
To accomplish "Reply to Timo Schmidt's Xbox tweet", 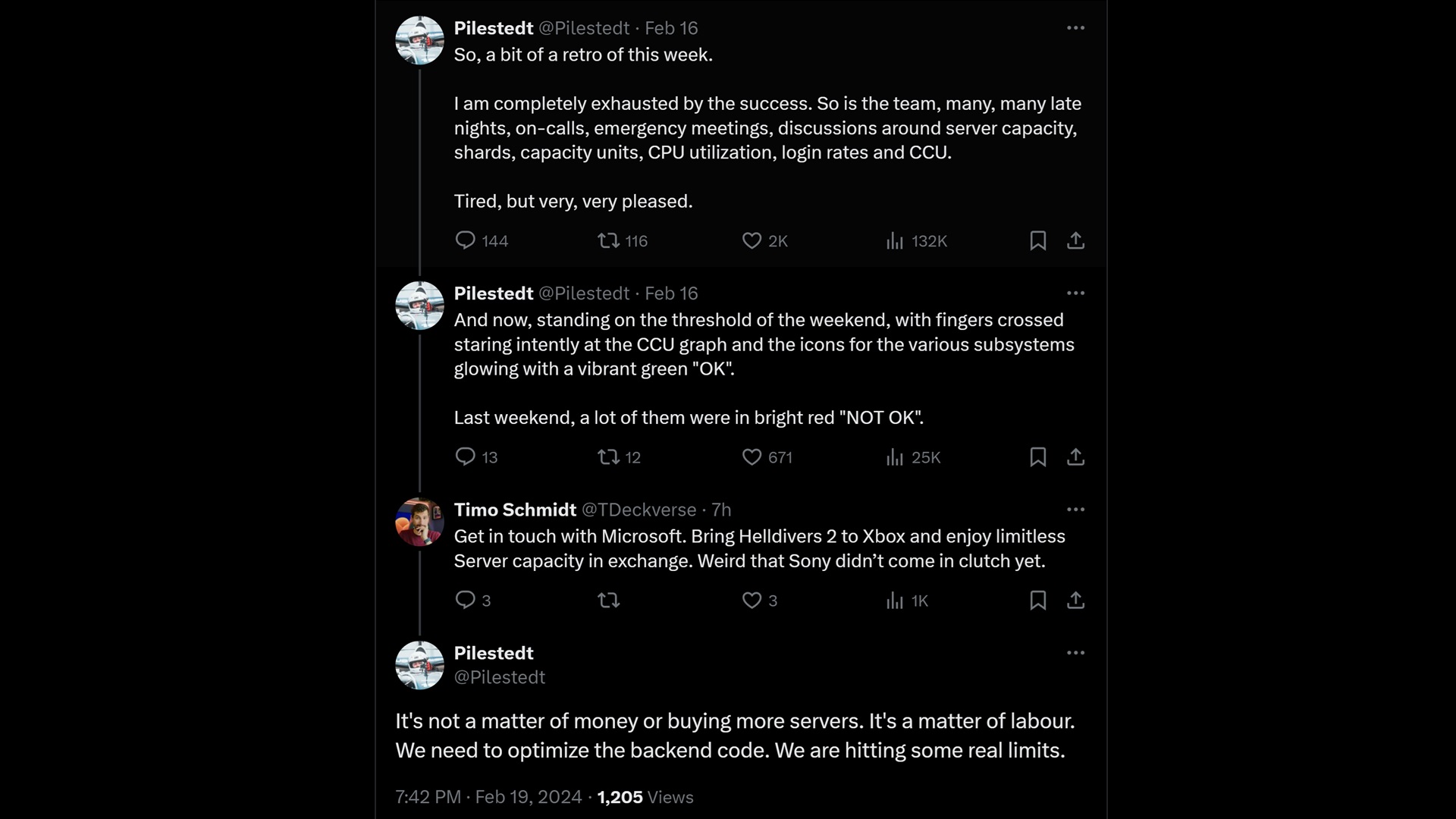I will 465,601.
